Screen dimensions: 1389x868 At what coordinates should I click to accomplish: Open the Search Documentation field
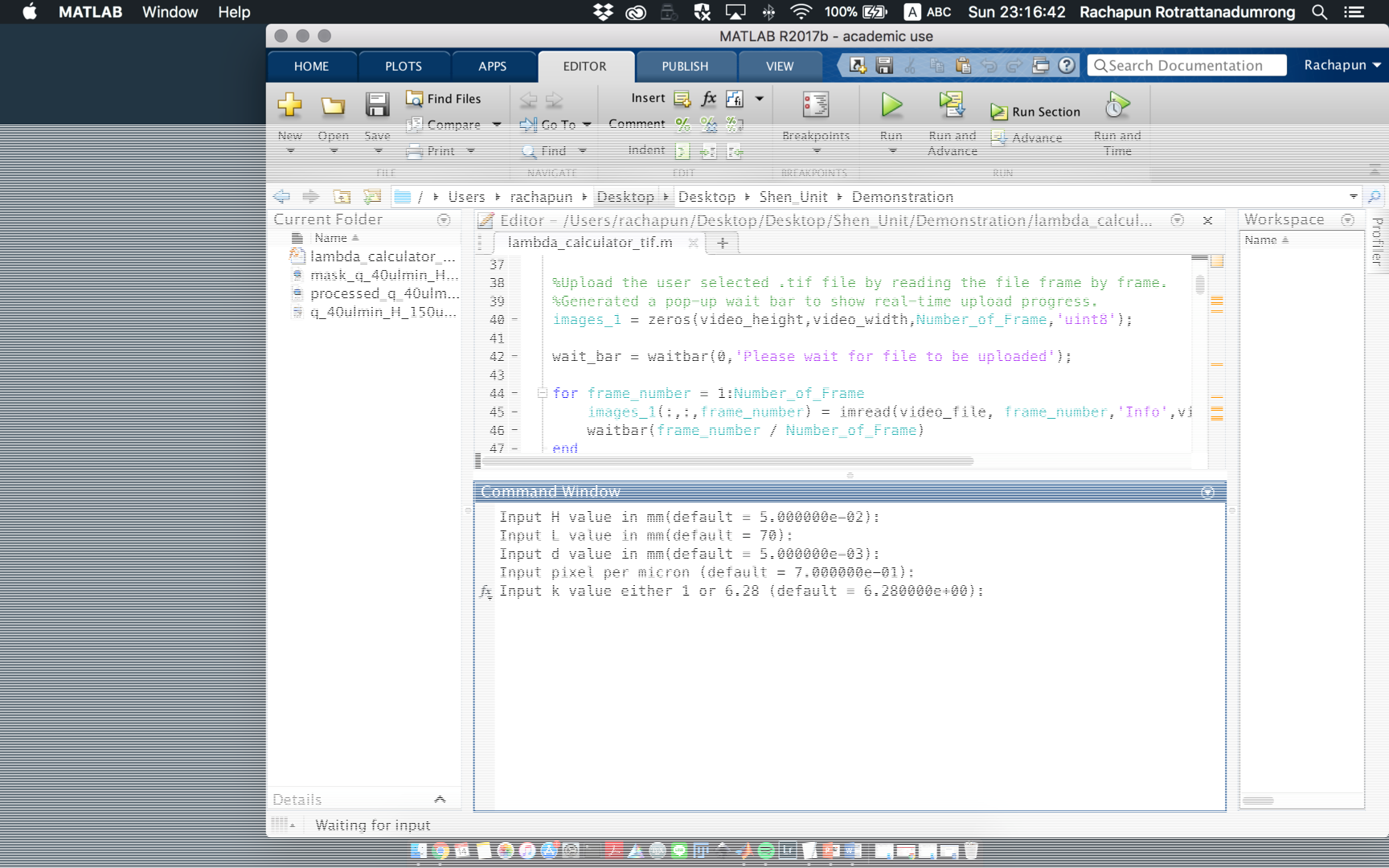1186,65
